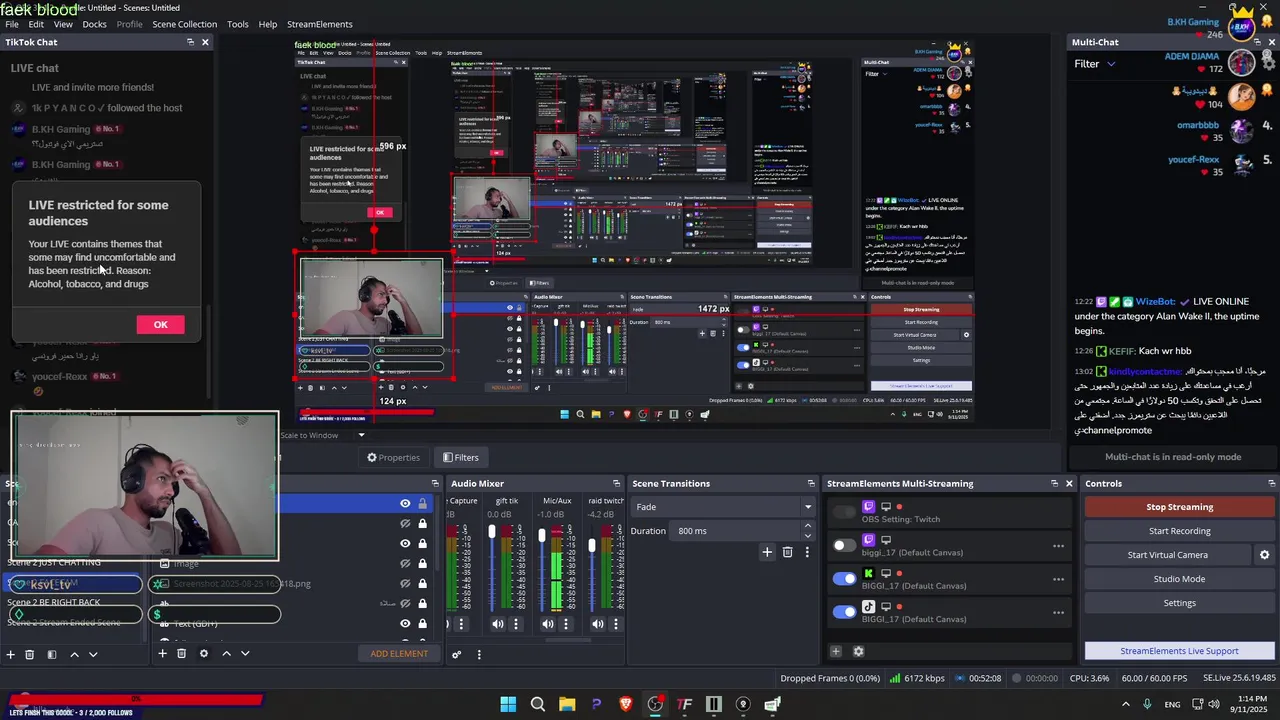Open the Tools menu
This screenshot has width=1280, height=720.
238,24
